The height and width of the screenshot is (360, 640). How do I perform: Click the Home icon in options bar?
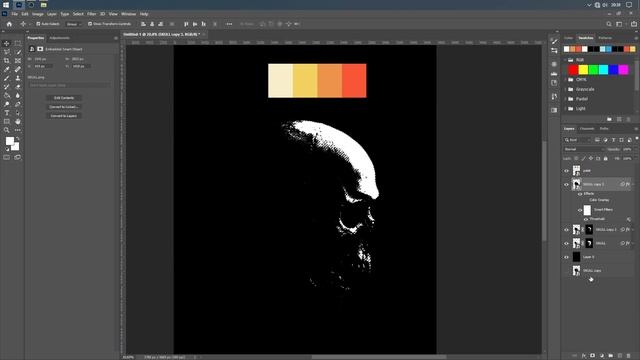click(x=9, y=24)
